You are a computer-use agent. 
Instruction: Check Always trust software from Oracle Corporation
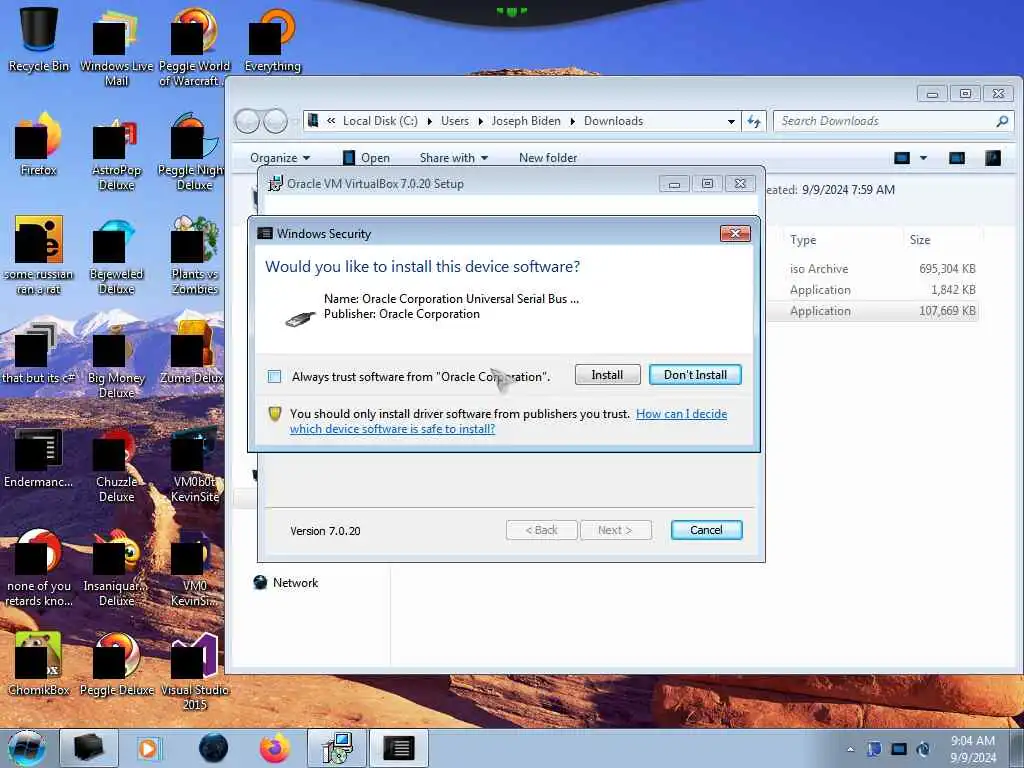point(274,376)
